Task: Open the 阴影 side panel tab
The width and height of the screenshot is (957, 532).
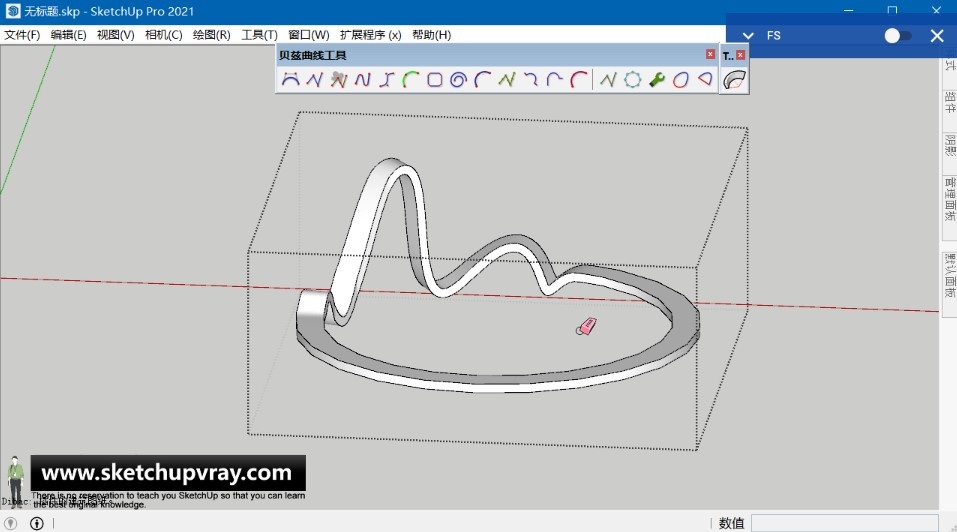Action: tap(950, 145)
